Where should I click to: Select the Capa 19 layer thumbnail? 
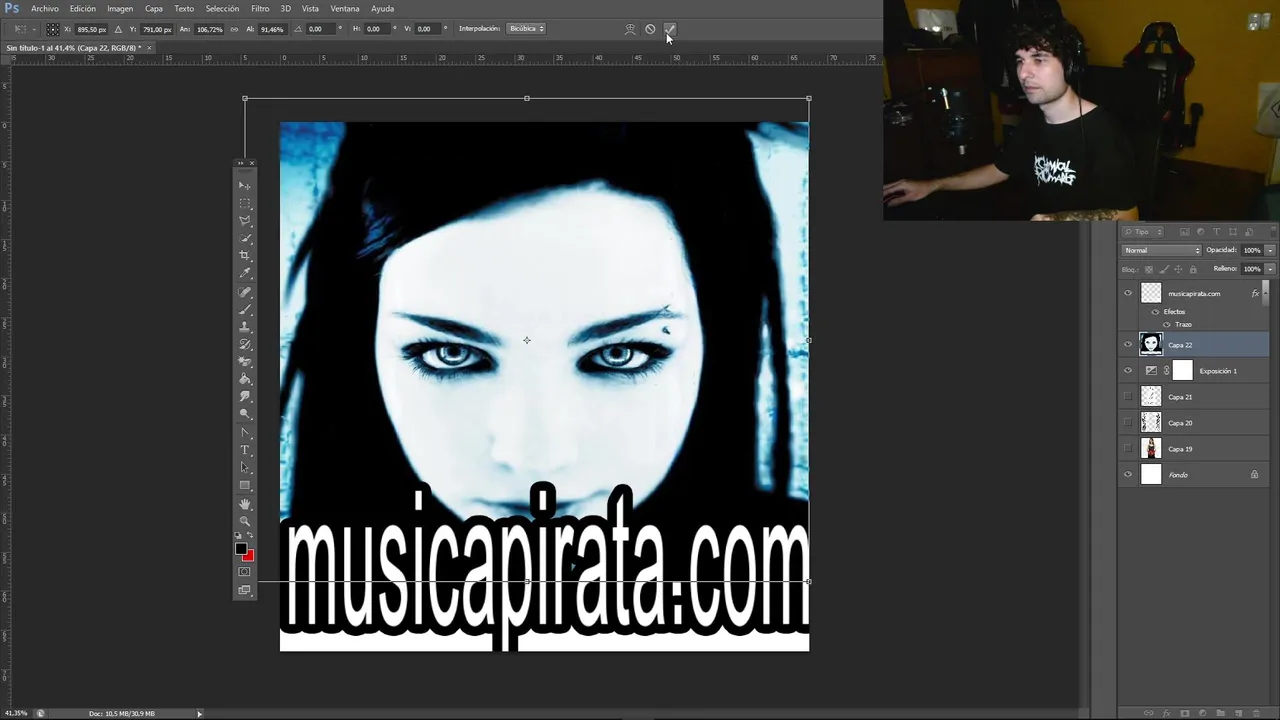(x=1151, y=449)
